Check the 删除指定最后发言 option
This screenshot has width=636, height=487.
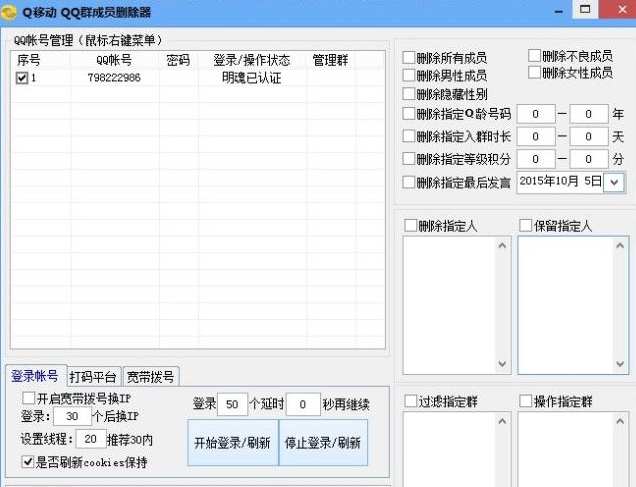click(409, 182)
